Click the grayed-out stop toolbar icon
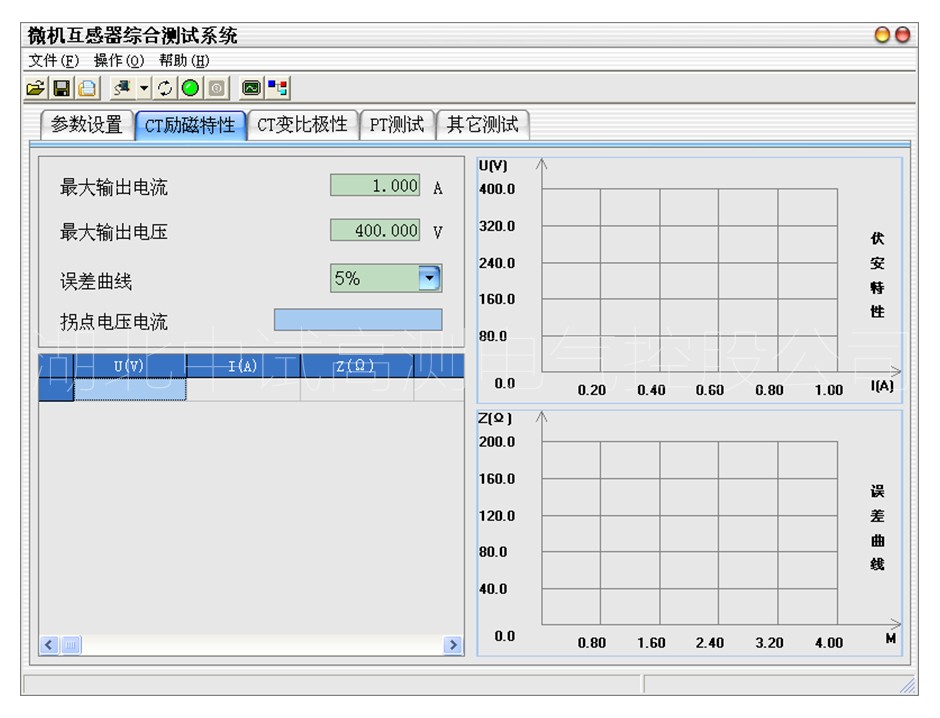The image size is (940, 718). [x=216, y=88]
